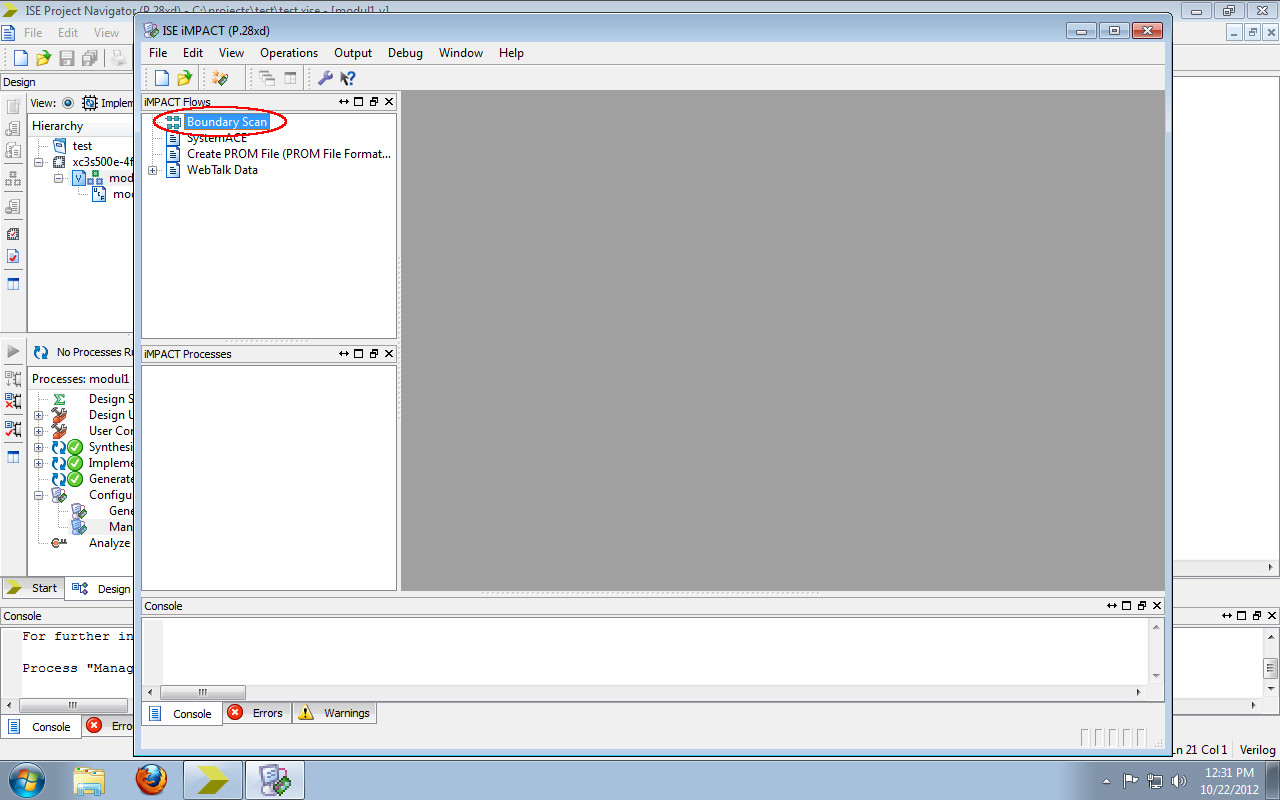1280x800 pixels.
Task: Switch to the Warnings tab
Action: click(334, 713)
